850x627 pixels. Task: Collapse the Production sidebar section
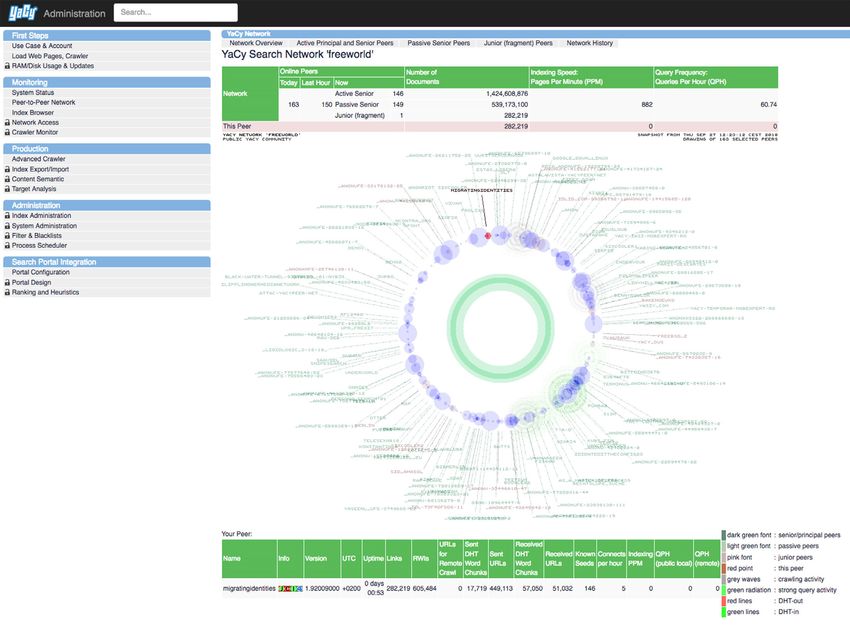[x=107, y=148]
